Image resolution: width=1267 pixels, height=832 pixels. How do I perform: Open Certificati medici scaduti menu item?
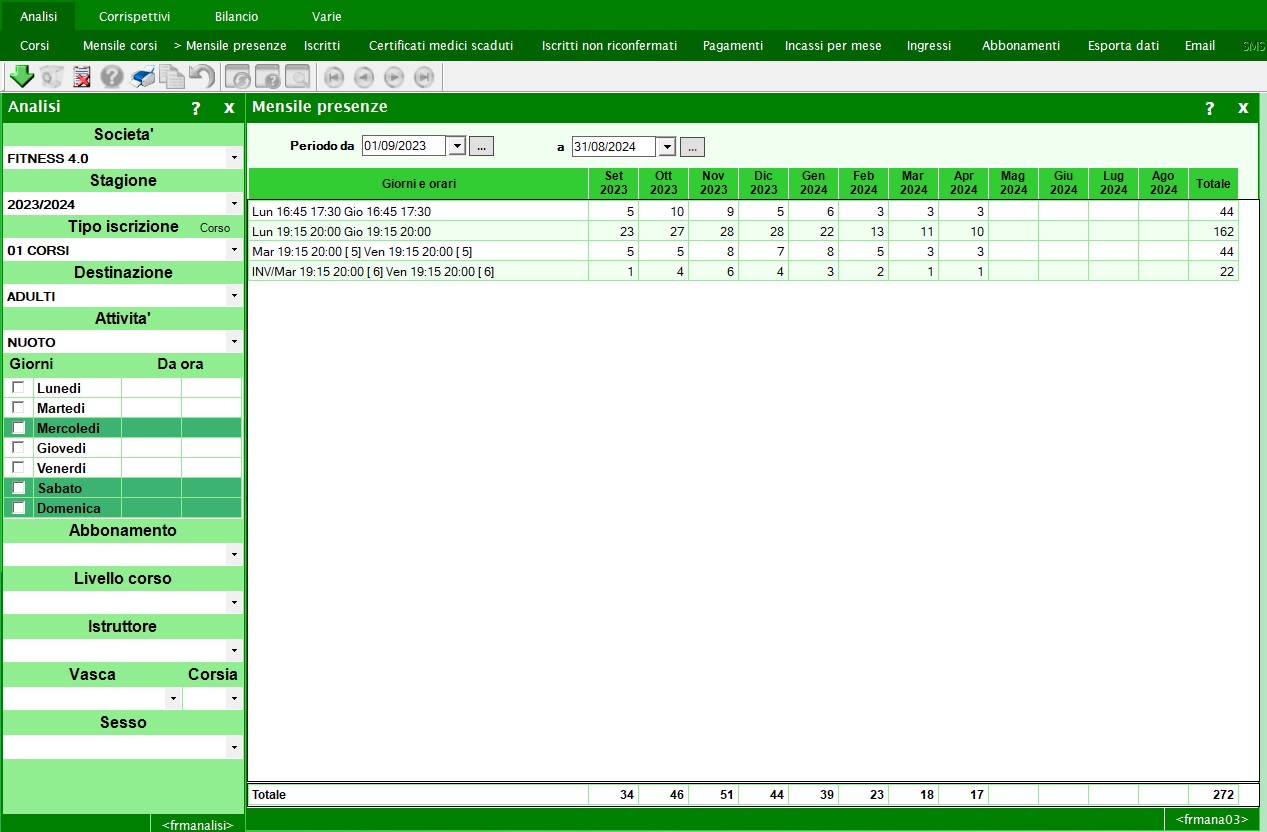point(441,46)
